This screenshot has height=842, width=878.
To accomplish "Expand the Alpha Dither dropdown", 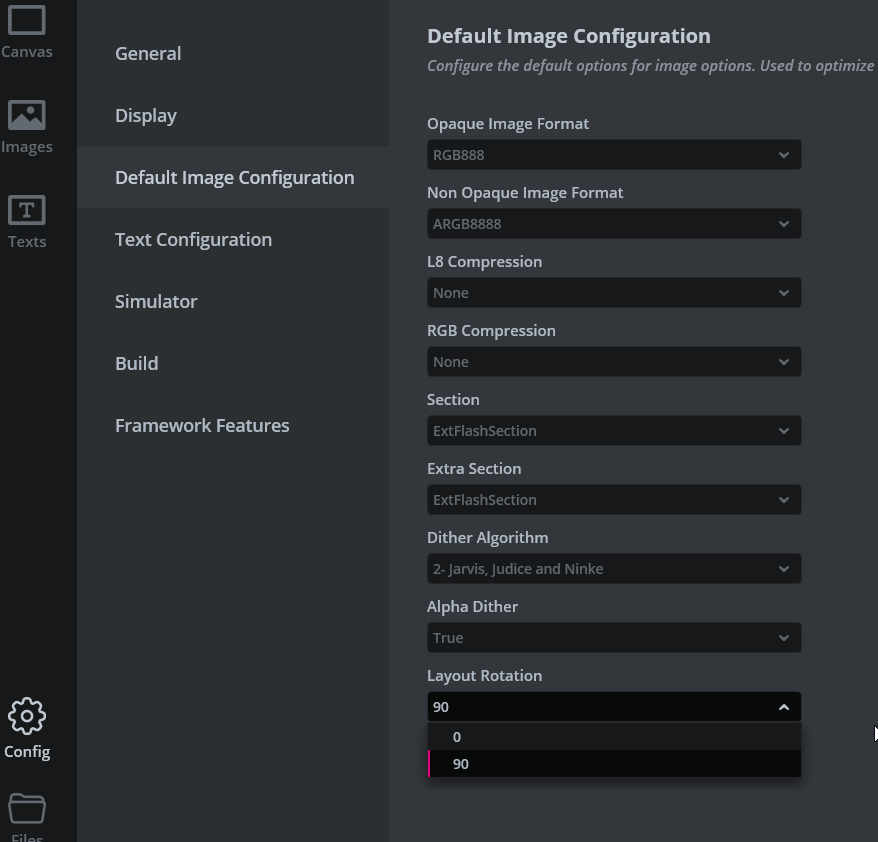I will point(613,637).
